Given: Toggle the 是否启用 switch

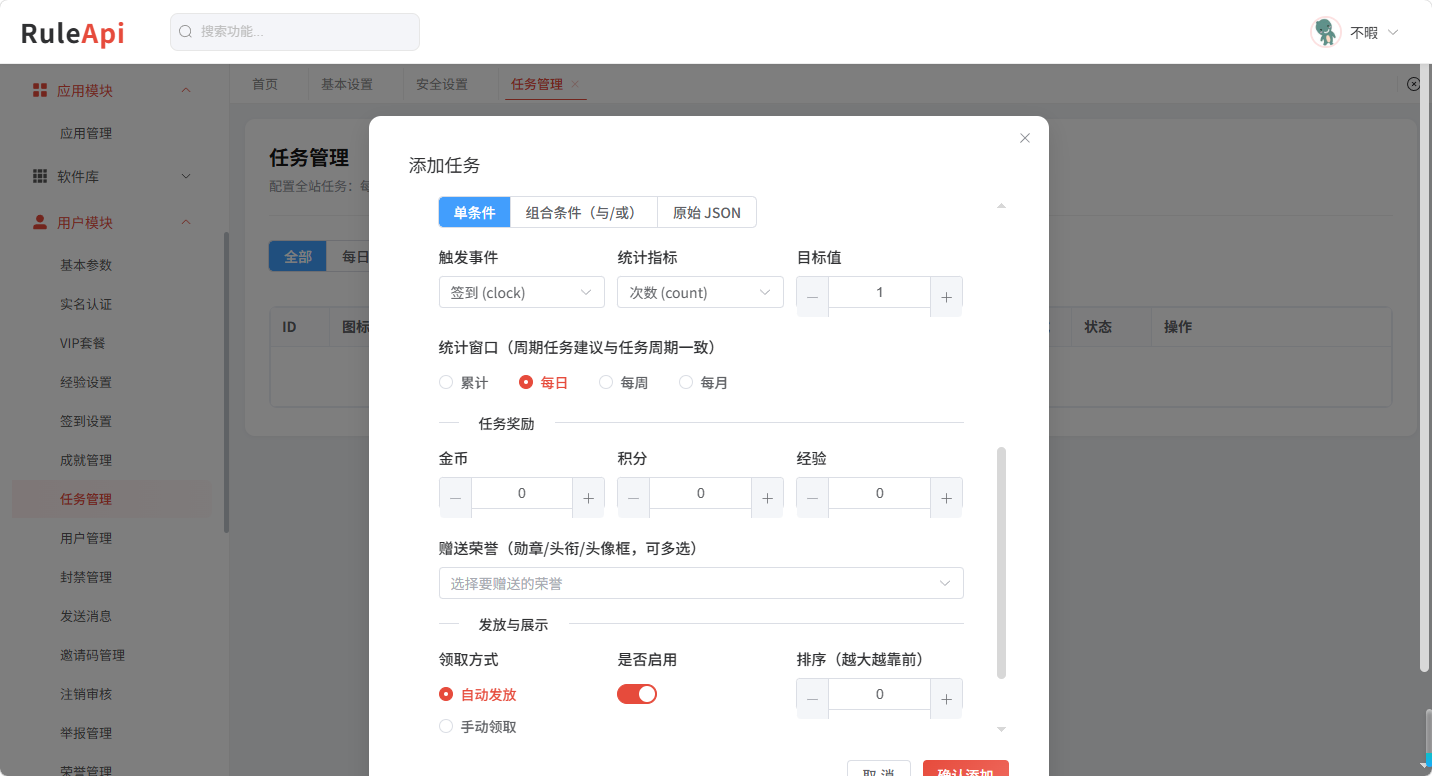Looking at the screenshot, I should point(637,694).
